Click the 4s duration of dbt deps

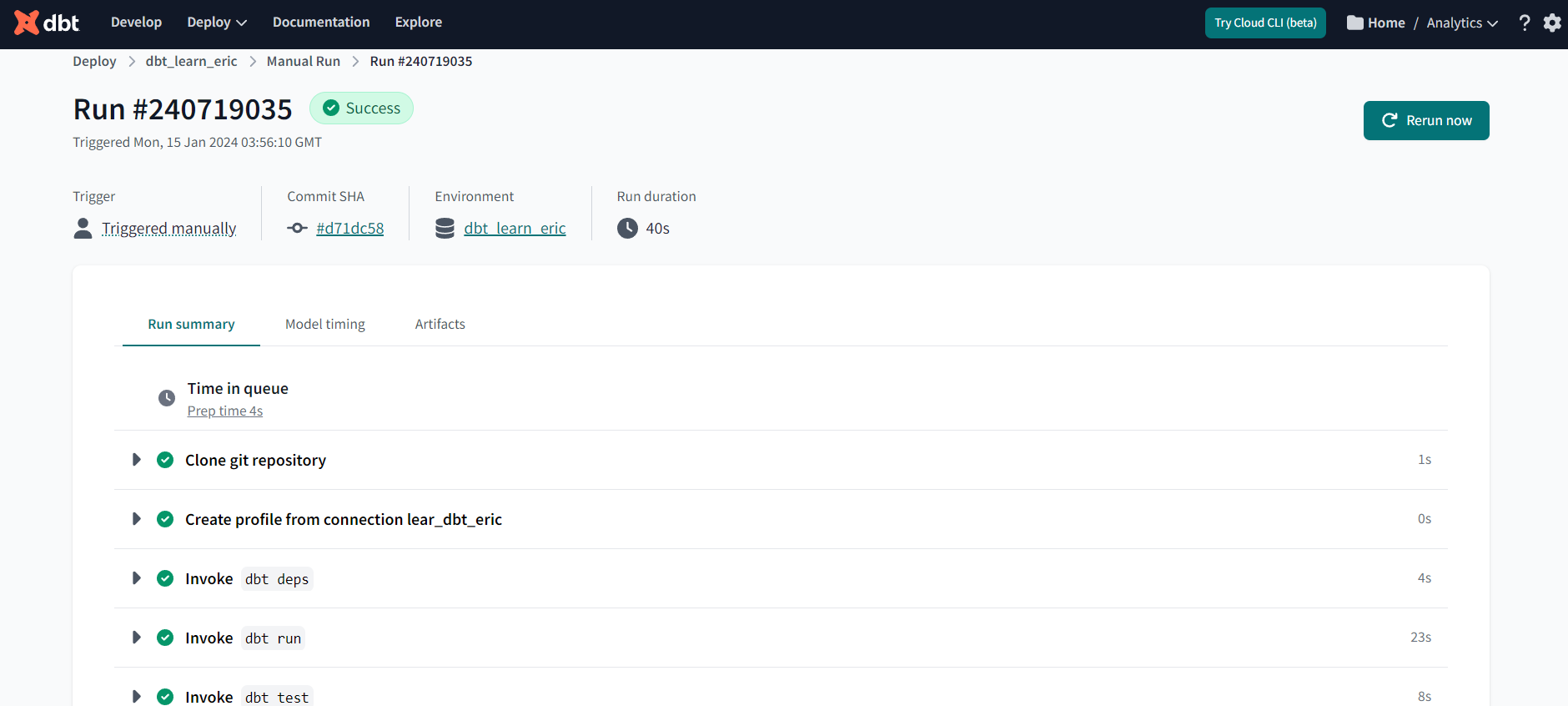point(1425,577)
